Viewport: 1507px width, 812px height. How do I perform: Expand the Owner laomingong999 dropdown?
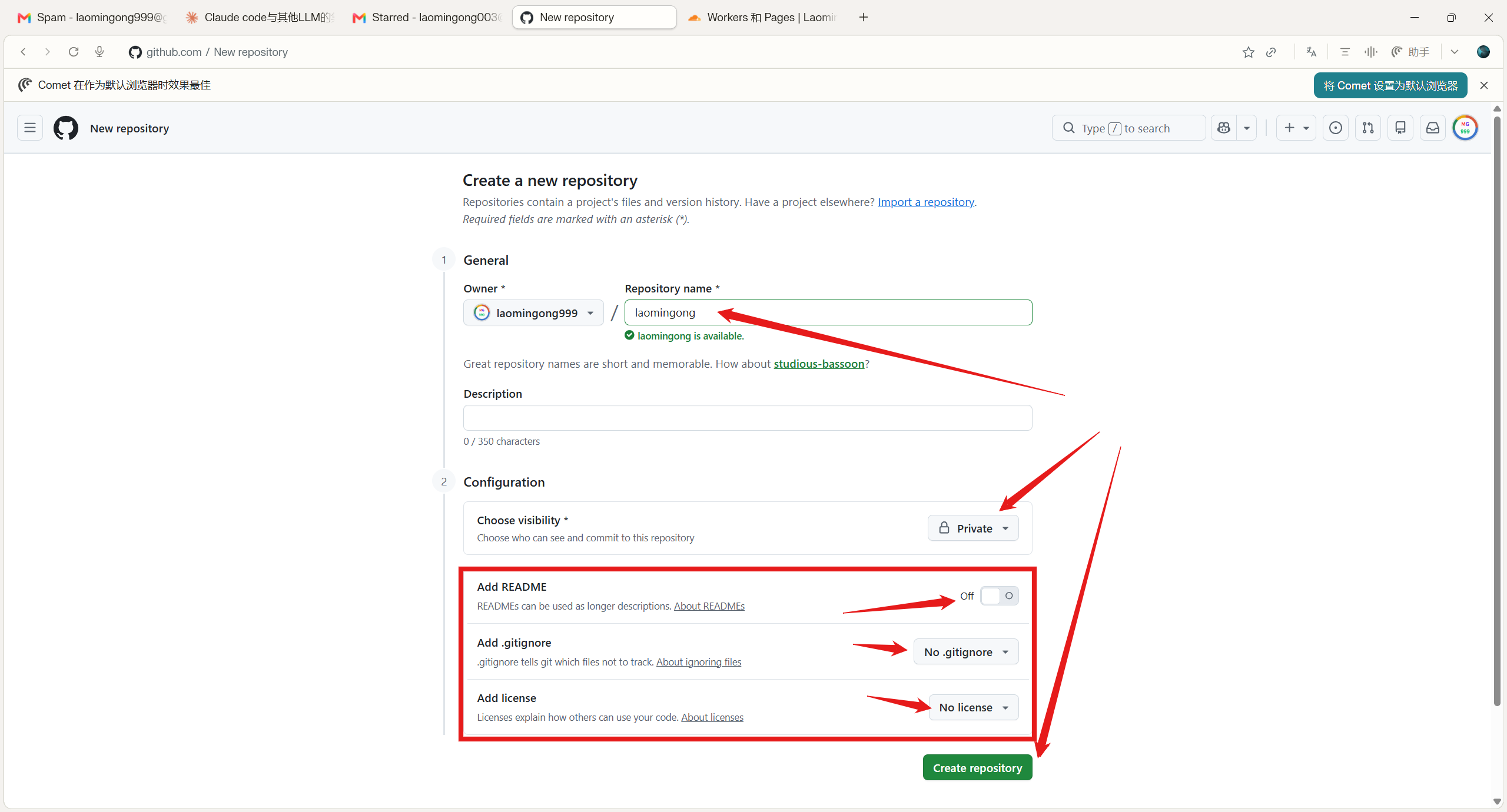pos(533,312)
